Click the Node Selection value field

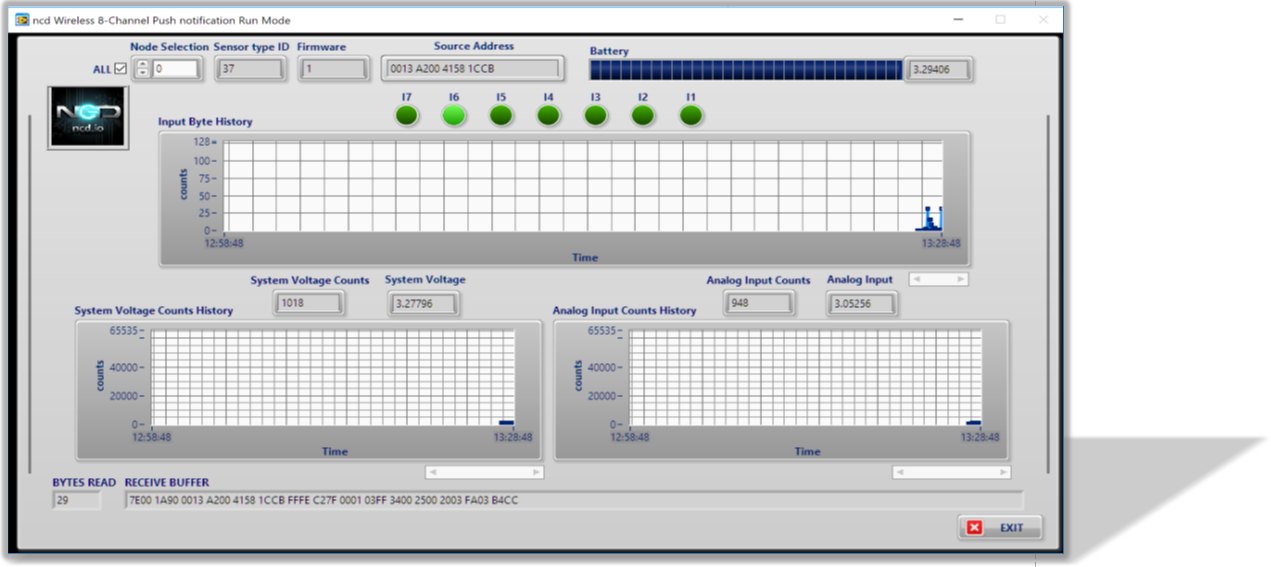point(175,69)
